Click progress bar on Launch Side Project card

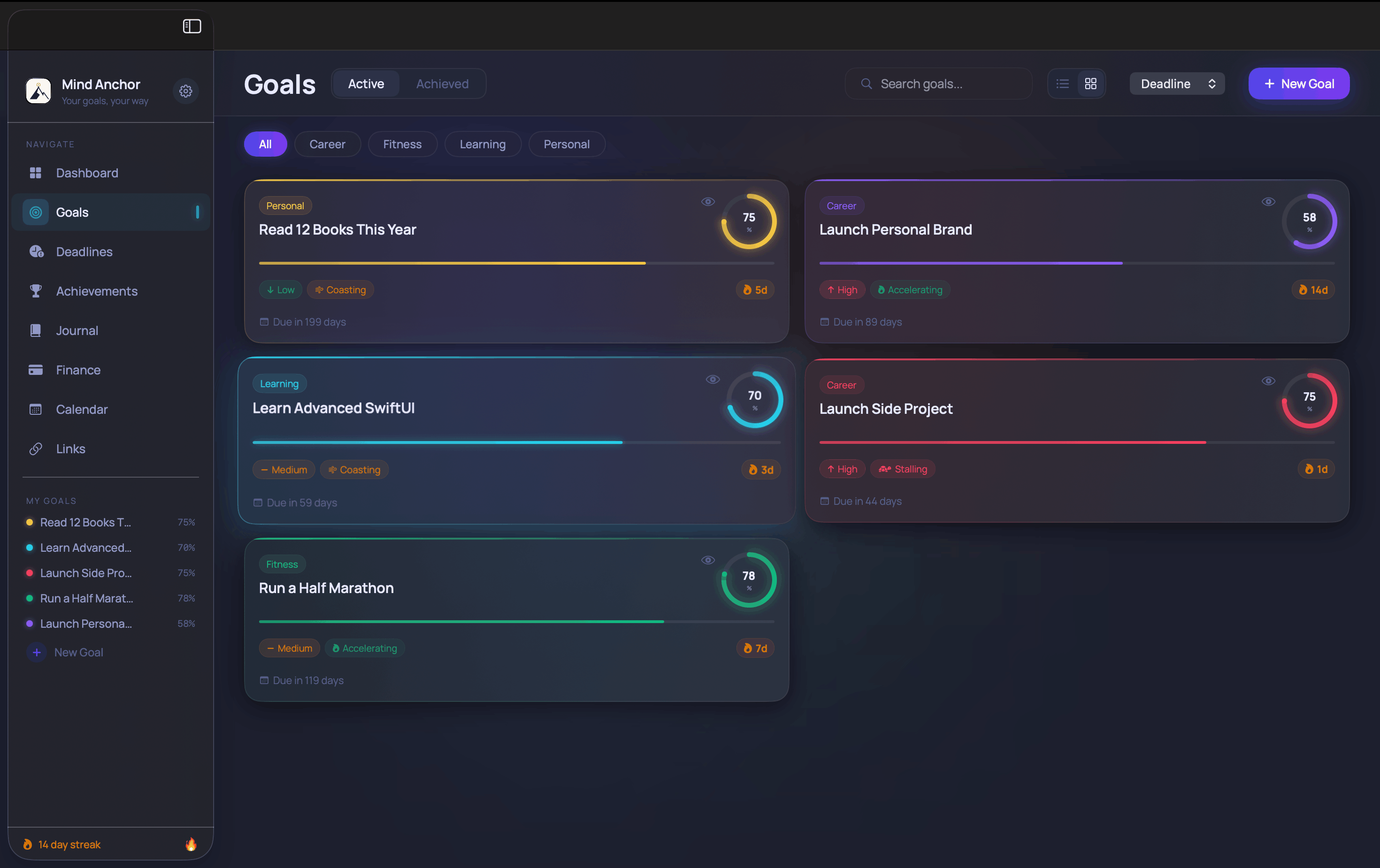click(x=1077, y=443)
